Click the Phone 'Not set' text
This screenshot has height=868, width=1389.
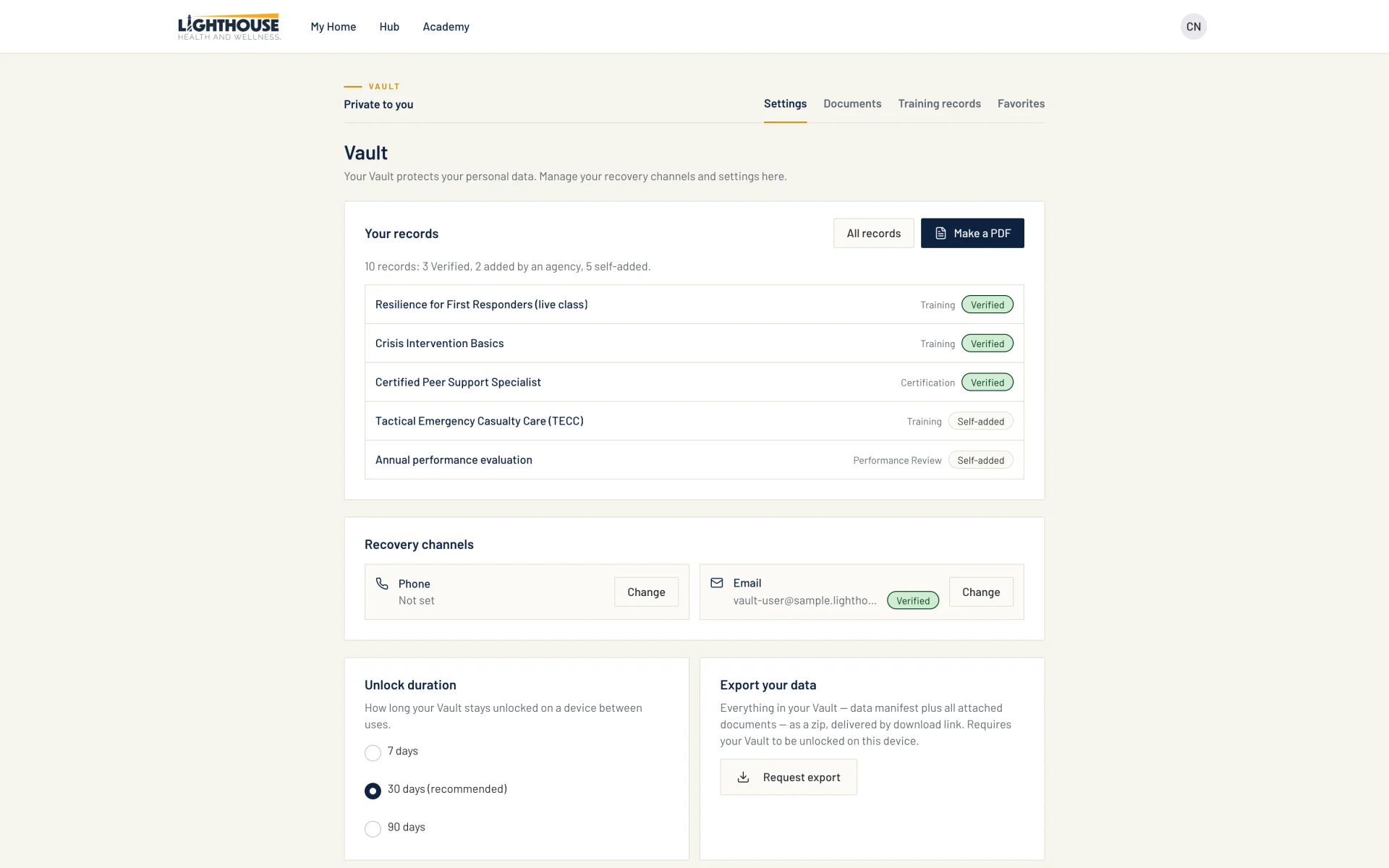[417, 600]
